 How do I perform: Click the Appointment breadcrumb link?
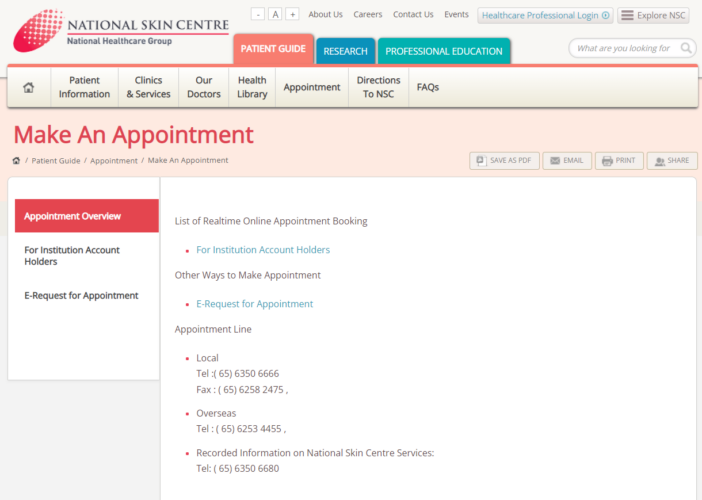point(114,161)
